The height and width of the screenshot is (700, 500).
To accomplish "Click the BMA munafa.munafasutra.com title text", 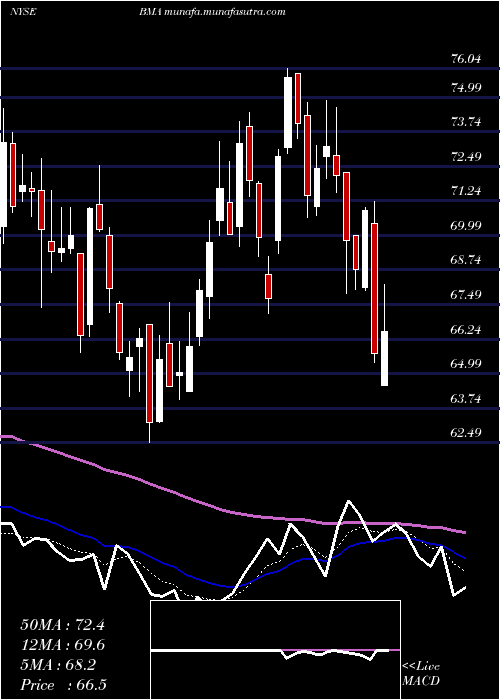I will click(212, 12).
